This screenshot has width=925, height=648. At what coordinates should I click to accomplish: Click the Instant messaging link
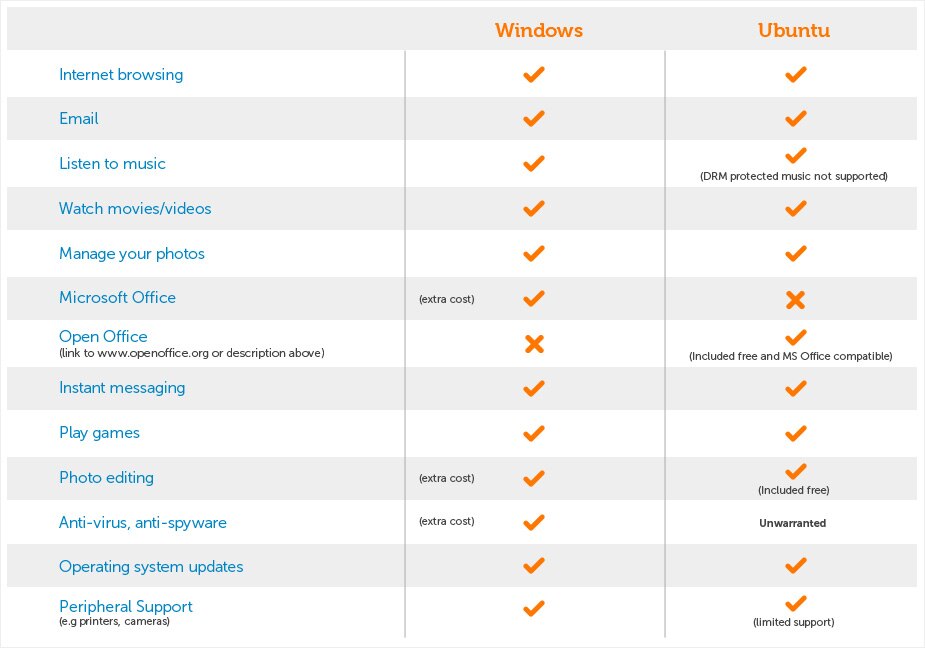122,388
